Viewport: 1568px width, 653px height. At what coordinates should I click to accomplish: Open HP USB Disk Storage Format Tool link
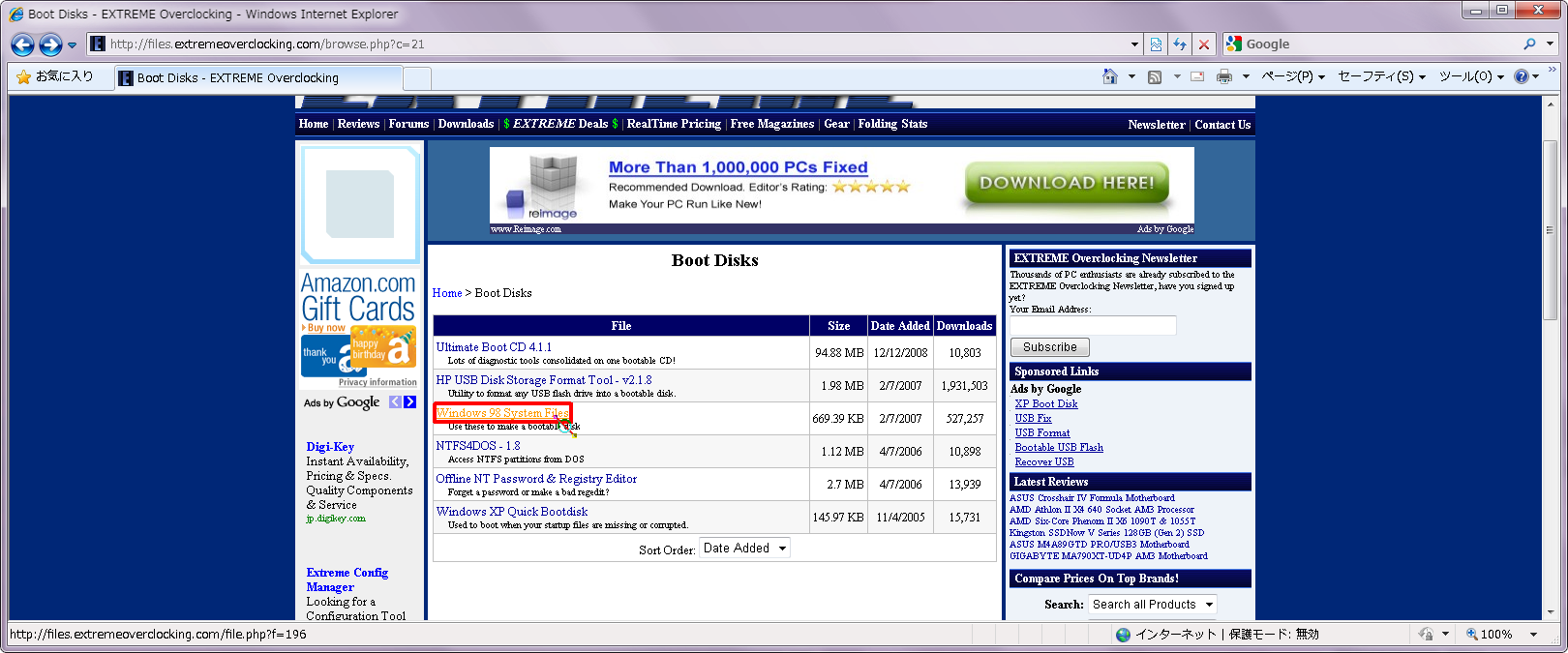pos(544,380)
